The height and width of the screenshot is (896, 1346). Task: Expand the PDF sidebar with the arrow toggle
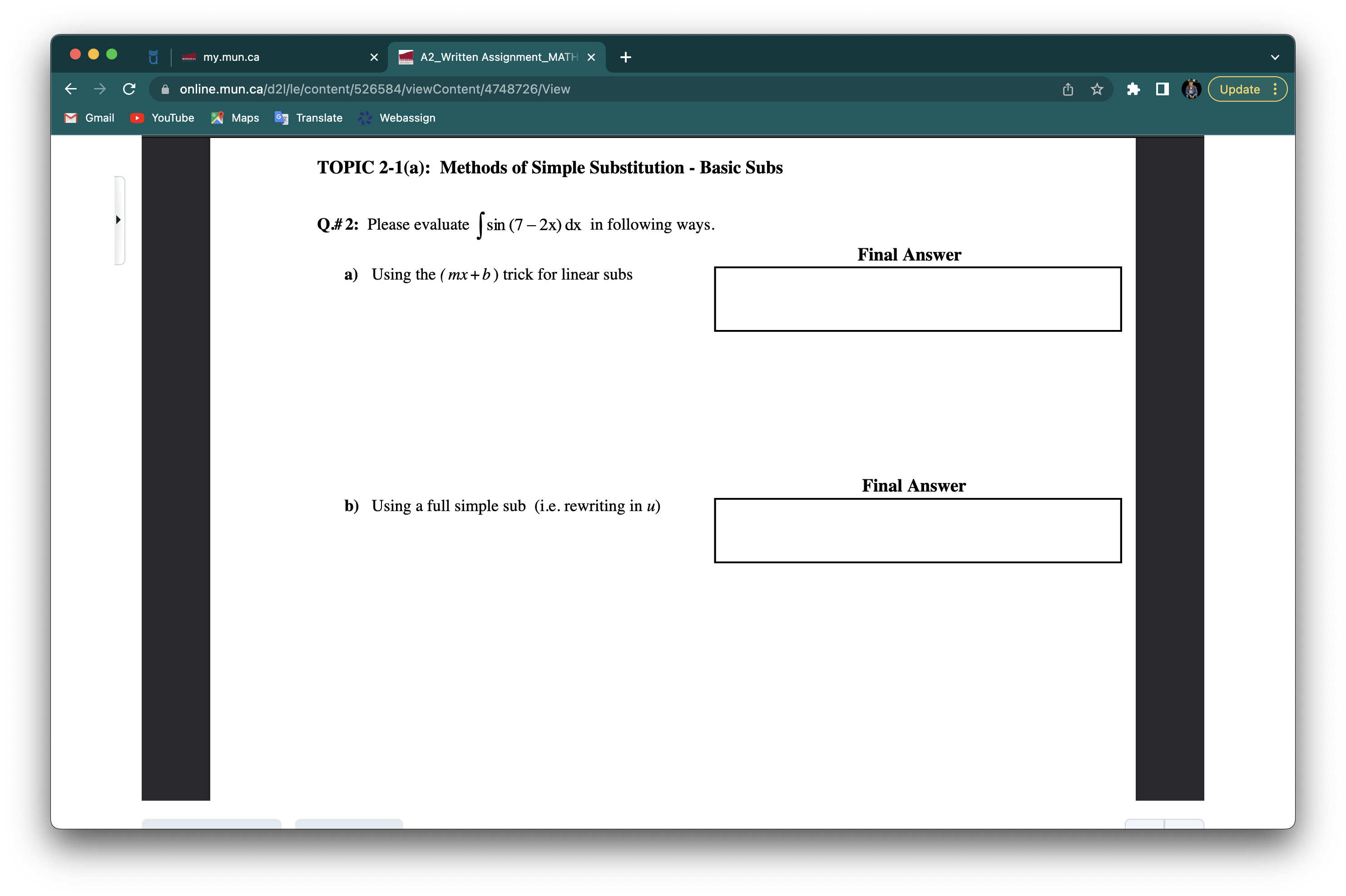[119, 219]
